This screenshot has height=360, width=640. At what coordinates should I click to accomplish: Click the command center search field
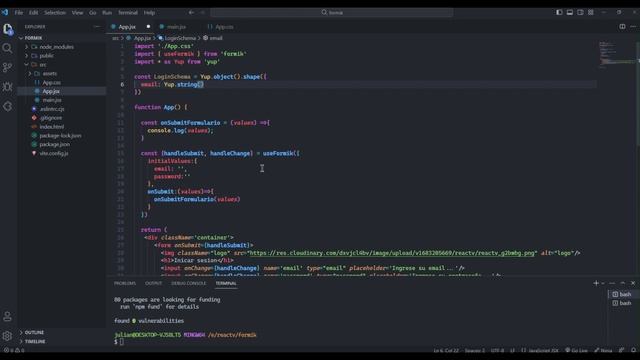pyautogui.click(x=331, y=12)
